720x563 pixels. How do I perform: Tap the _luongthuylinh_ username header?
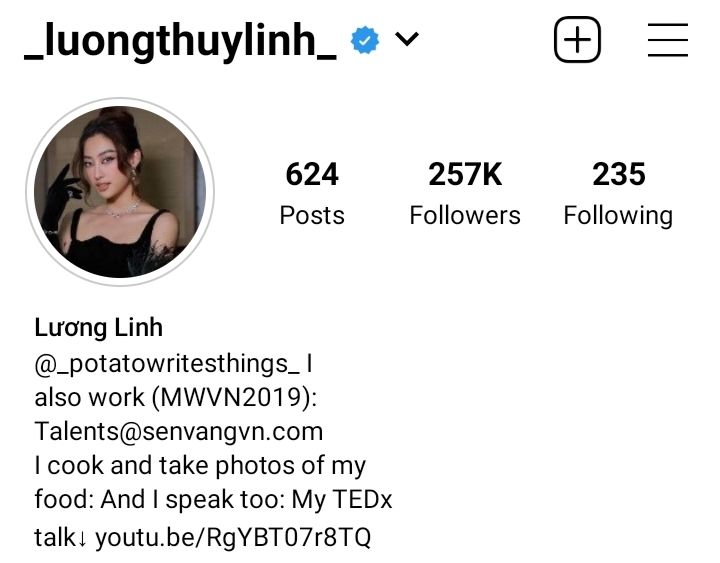[180, 40]
